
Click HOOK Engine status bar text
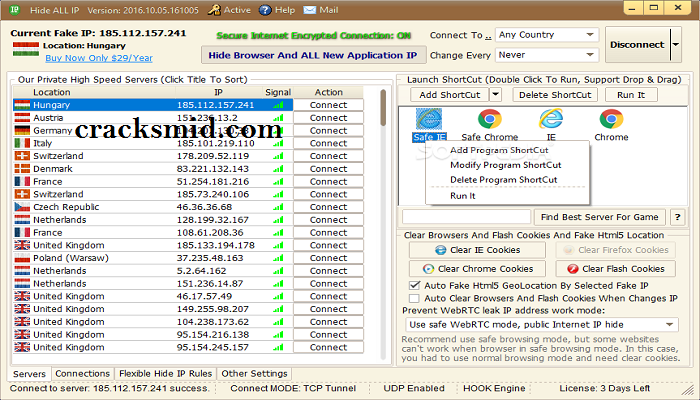click(494, 388)
